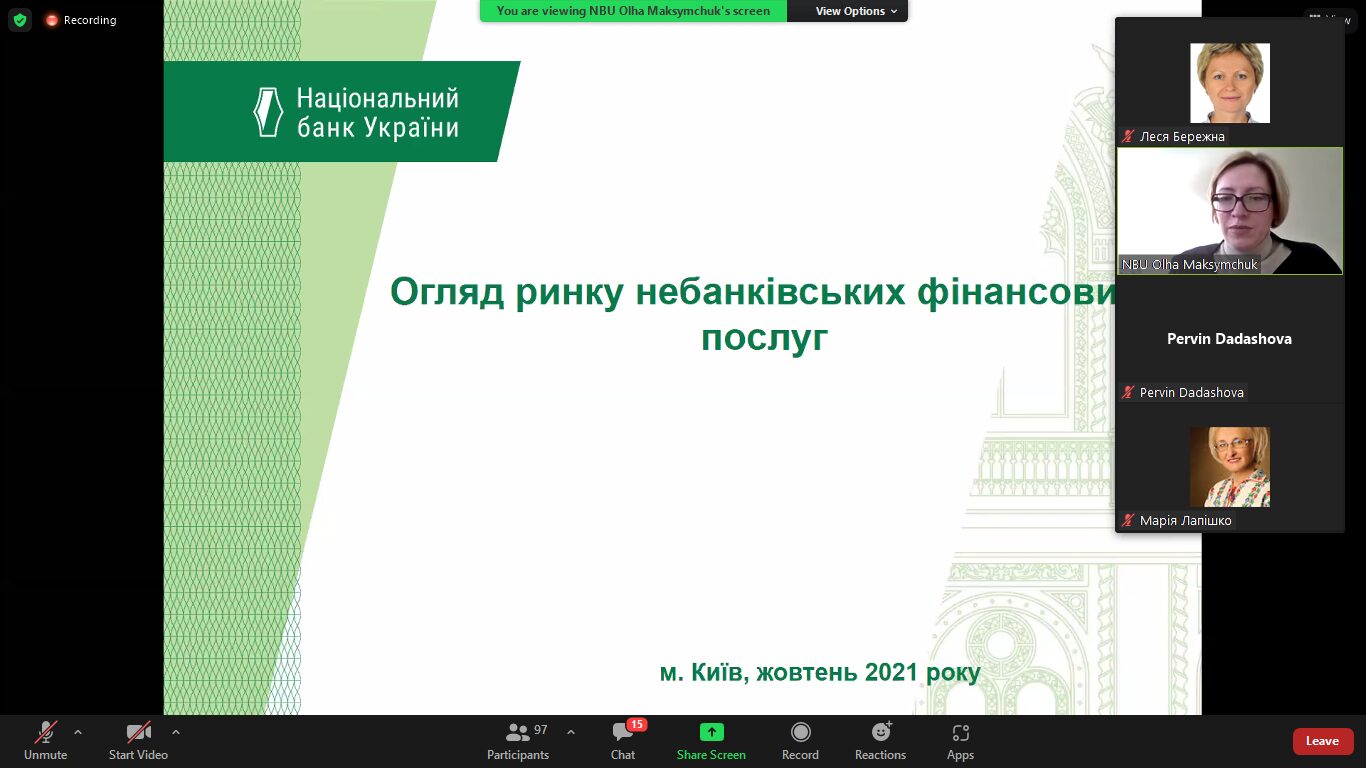Viewport: 1366px width, 768px height.
Task: Unmute the microphone
Action: click(46, 741)
